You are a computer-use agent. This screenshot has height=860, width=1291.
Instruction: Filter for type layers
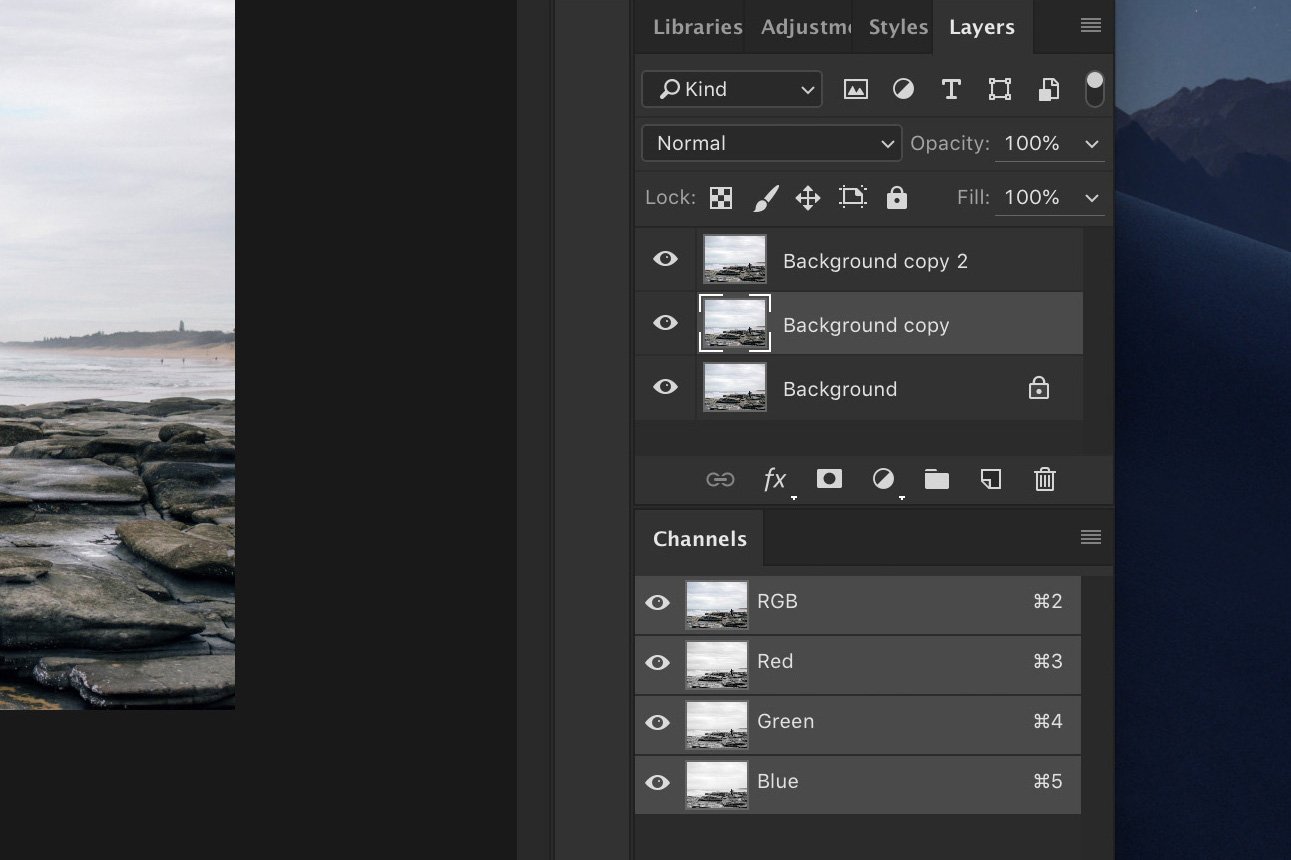coord(950,89)
